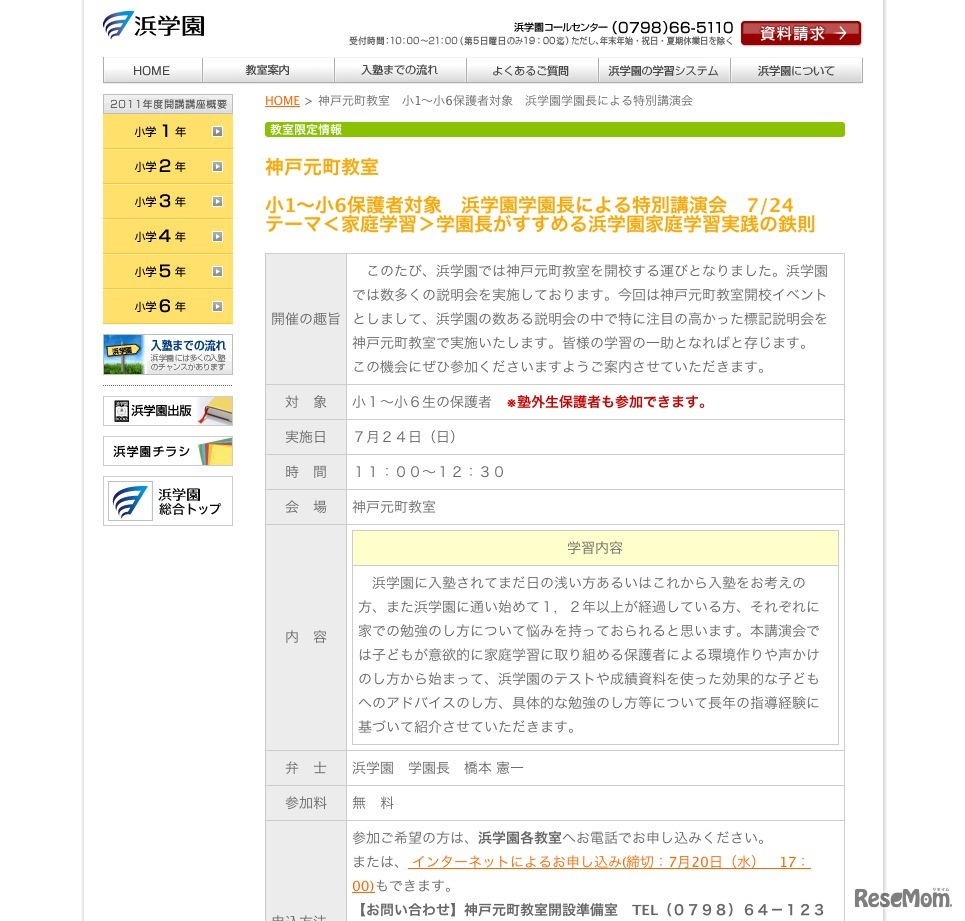Open the HOME navigation tab
Image resolution: width=965 pixels, height=921 pixels.
[151, 70]
